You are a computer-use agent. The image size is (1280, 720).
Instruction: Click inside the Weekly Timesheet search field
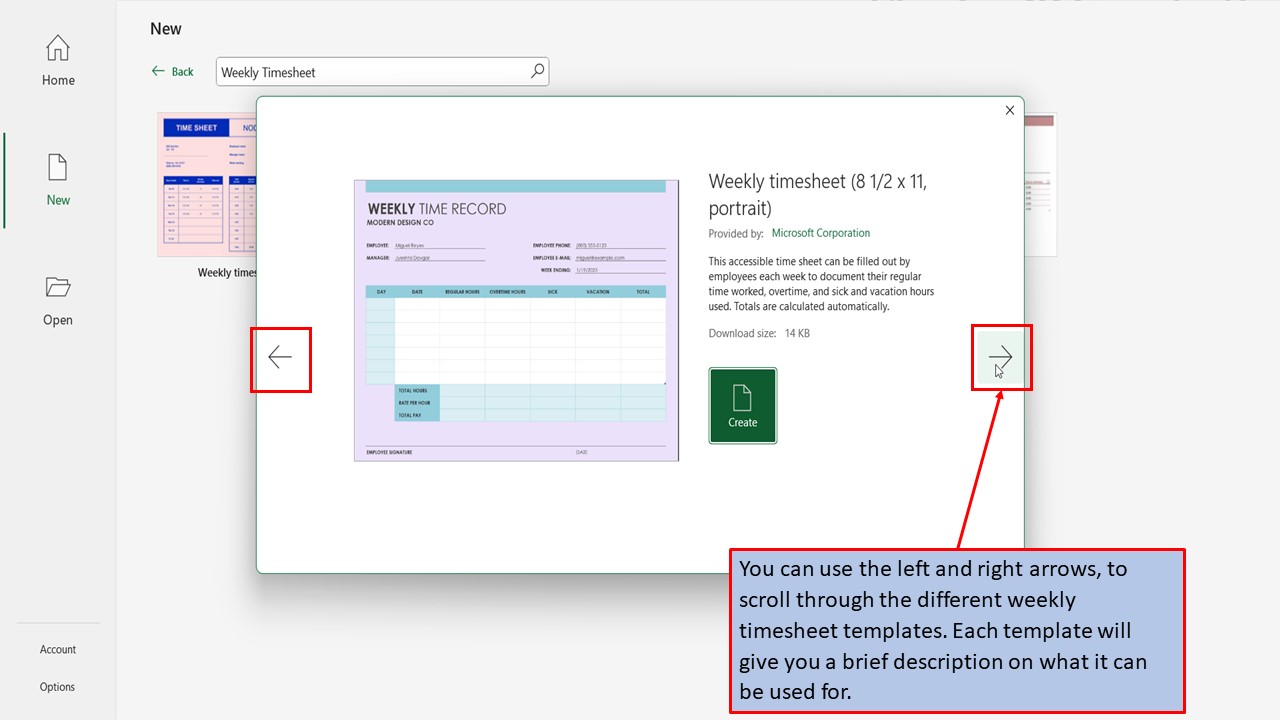pyautogui.click(x=380, y=71)
